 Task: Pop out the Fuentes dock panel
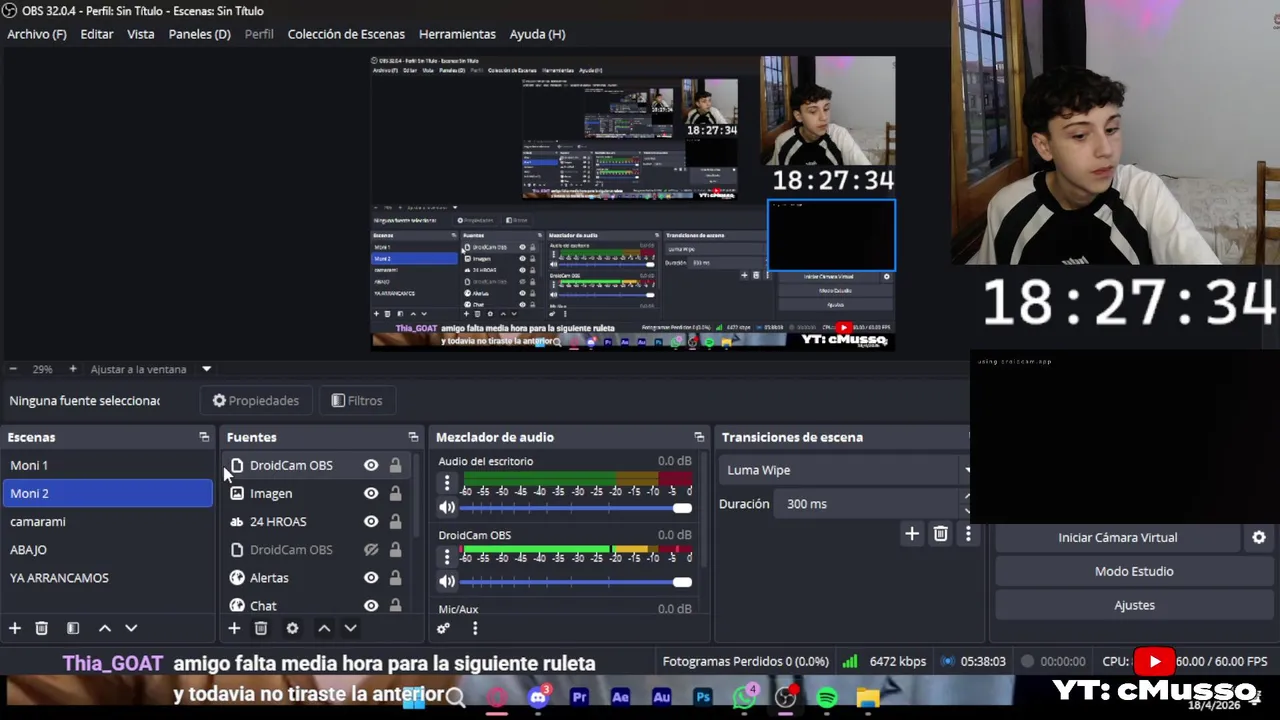413,437
